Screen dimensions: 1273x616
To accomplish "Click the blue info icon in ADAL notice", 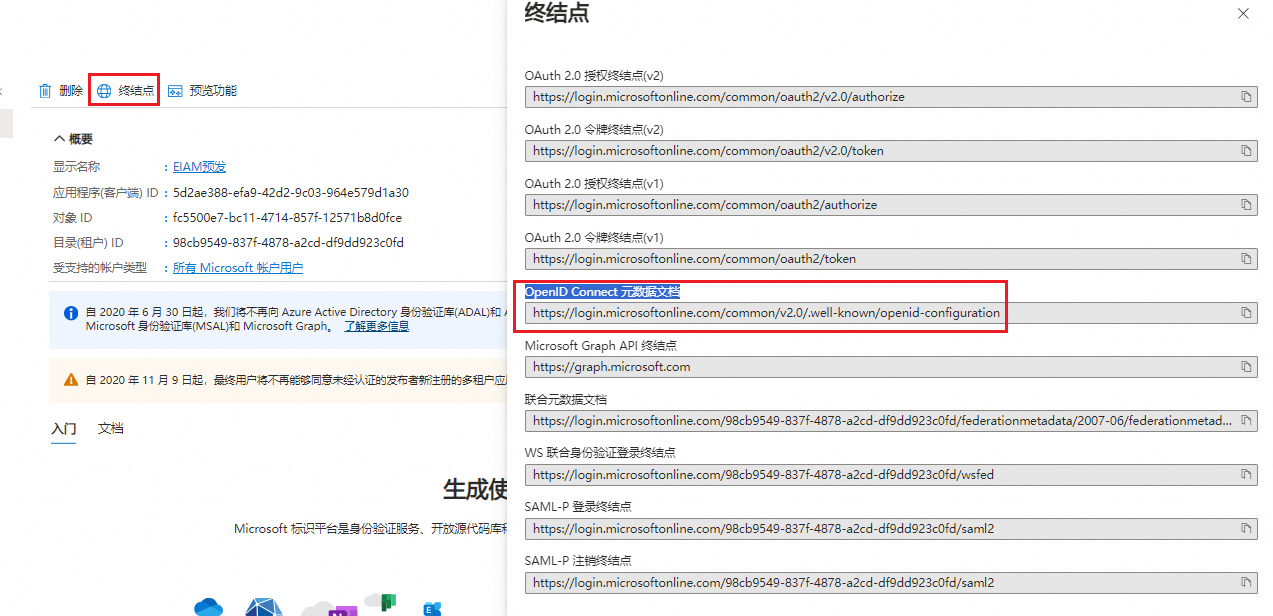I will tap(71, 313).
